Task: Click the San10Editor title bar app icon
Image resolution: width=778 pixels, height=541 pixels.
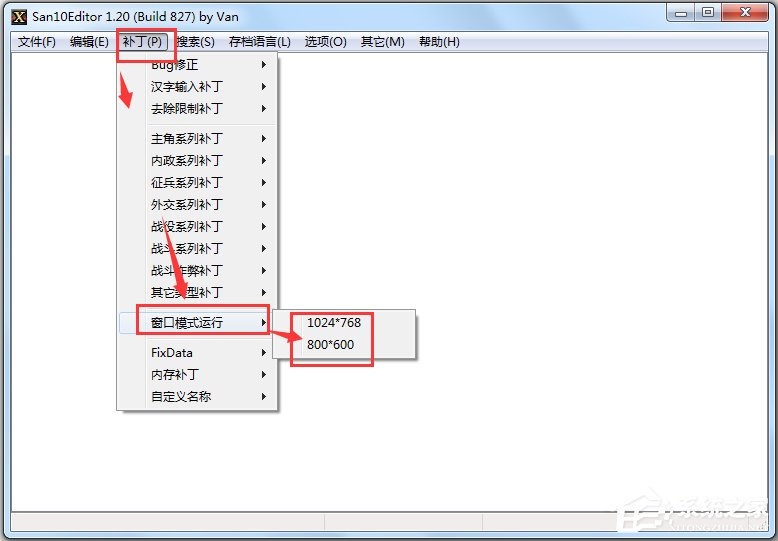Action: coord(19,17)
